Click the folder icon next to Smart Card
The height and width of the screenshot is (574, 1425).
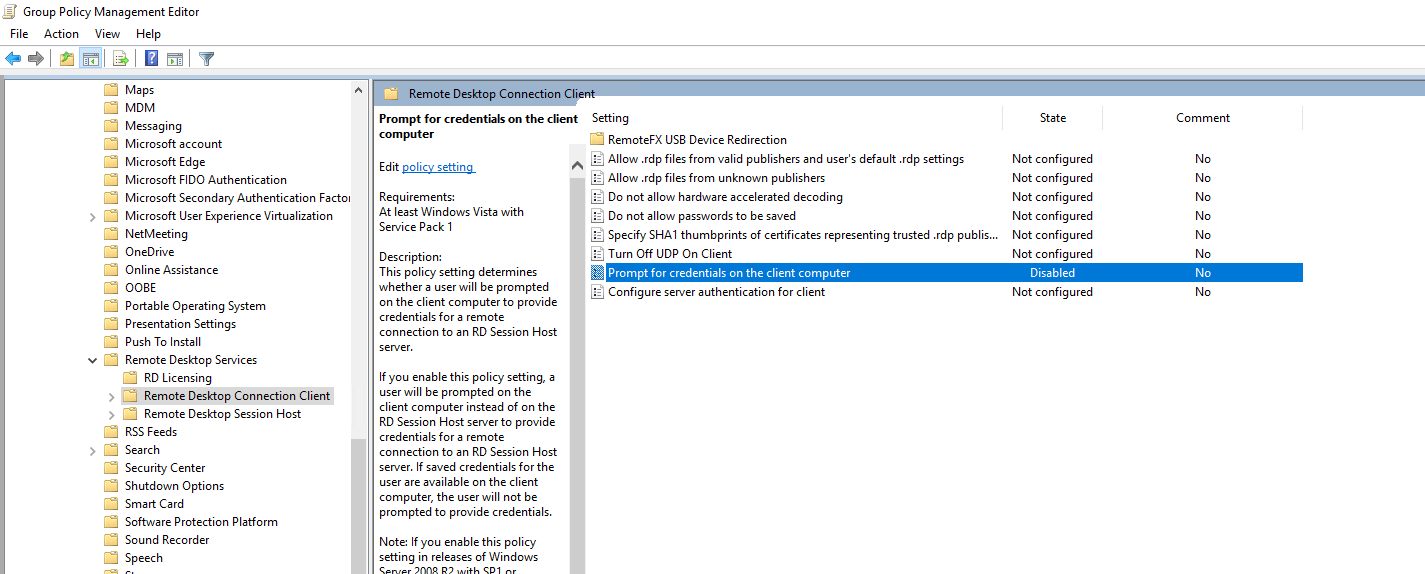[111, 504]
